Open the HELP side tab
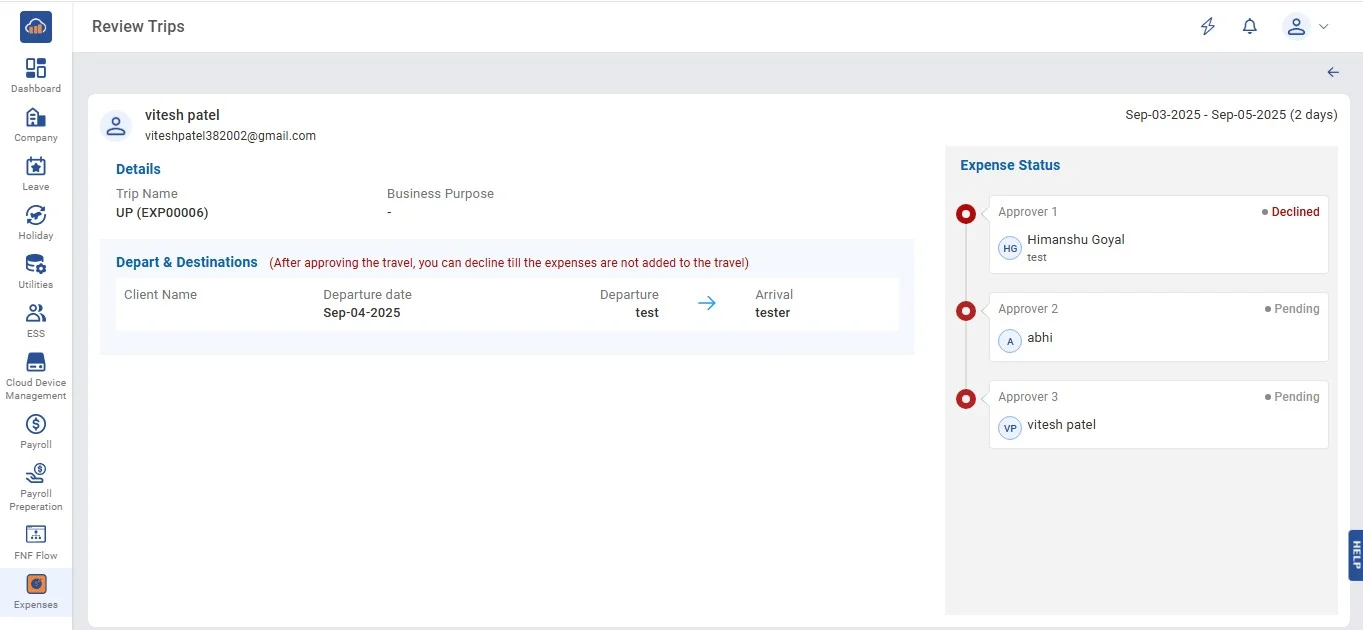Image resolution: width=1363 pixels, height=630 pixels. click(x=1355, y=555)
